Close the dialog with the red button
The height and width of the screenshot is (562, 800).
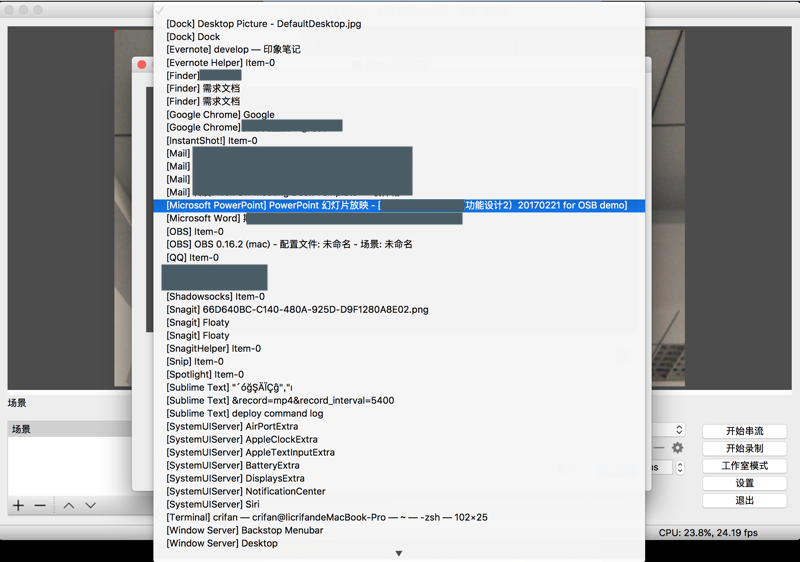pyautogui.click(x=142, y=64)
